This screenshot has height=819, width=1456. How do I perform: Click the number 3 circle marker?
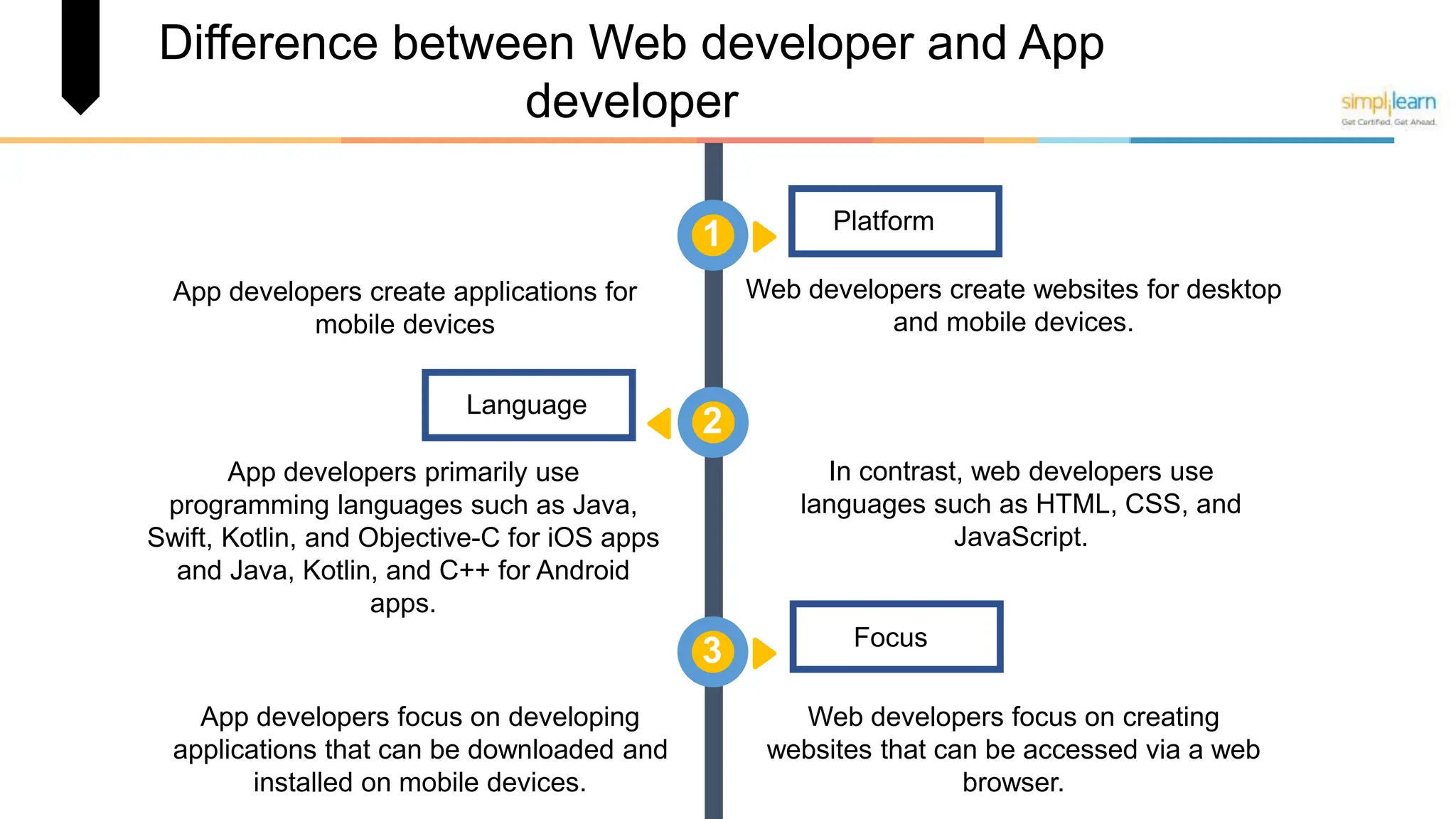coord(712,651)
